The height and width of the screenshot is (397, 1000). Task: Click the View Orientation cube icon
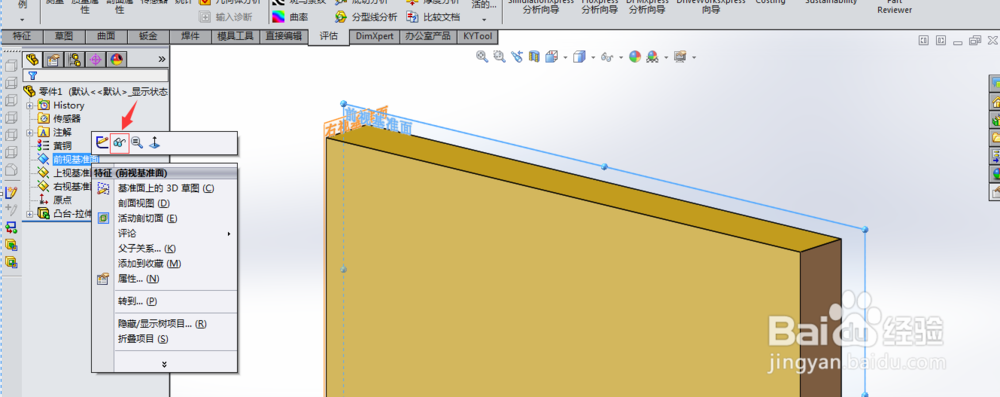553,57
